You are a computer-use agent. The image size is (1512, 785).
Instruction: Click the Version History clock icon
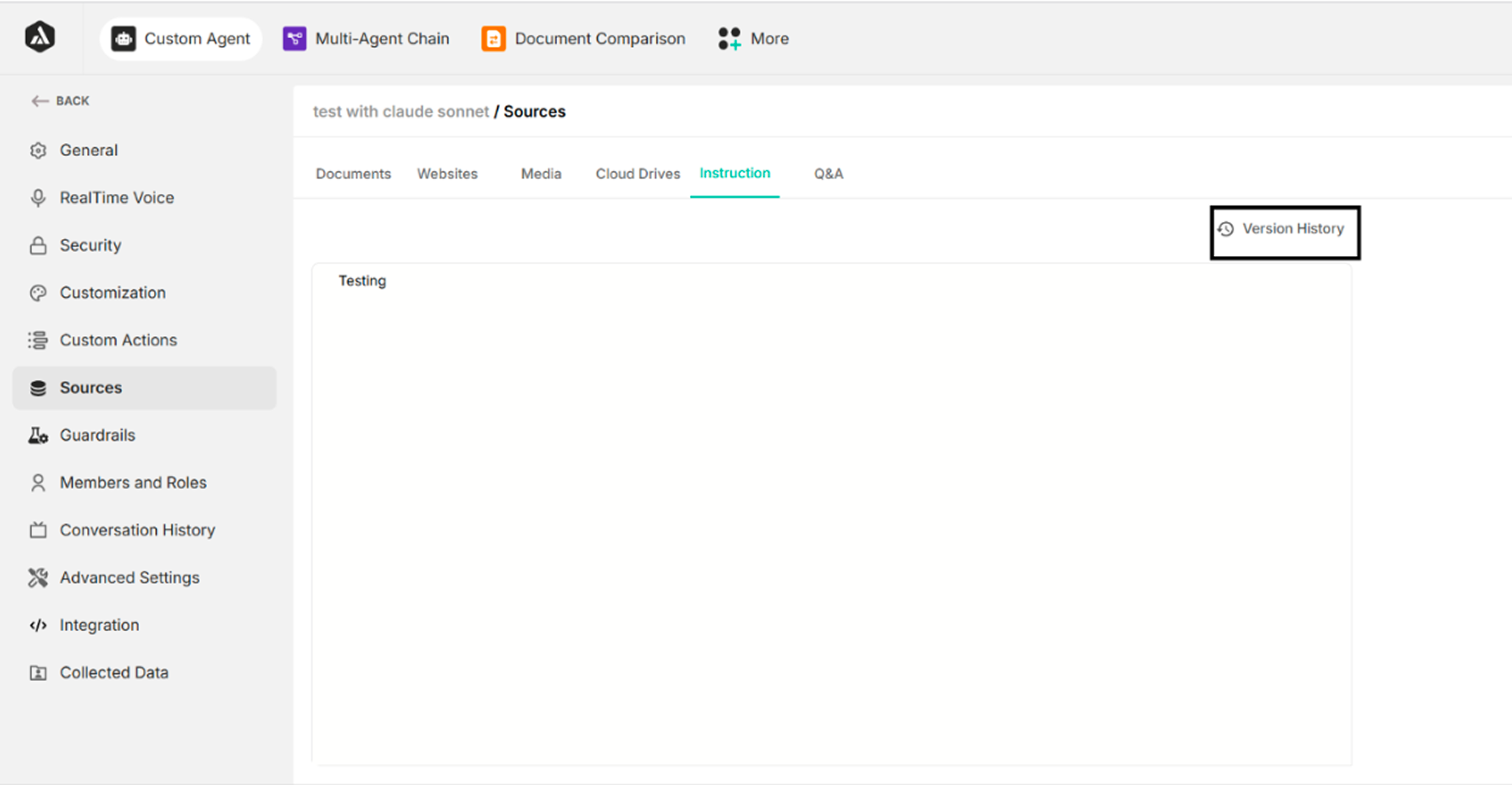pyautogui.click(x=1226, y=229)
